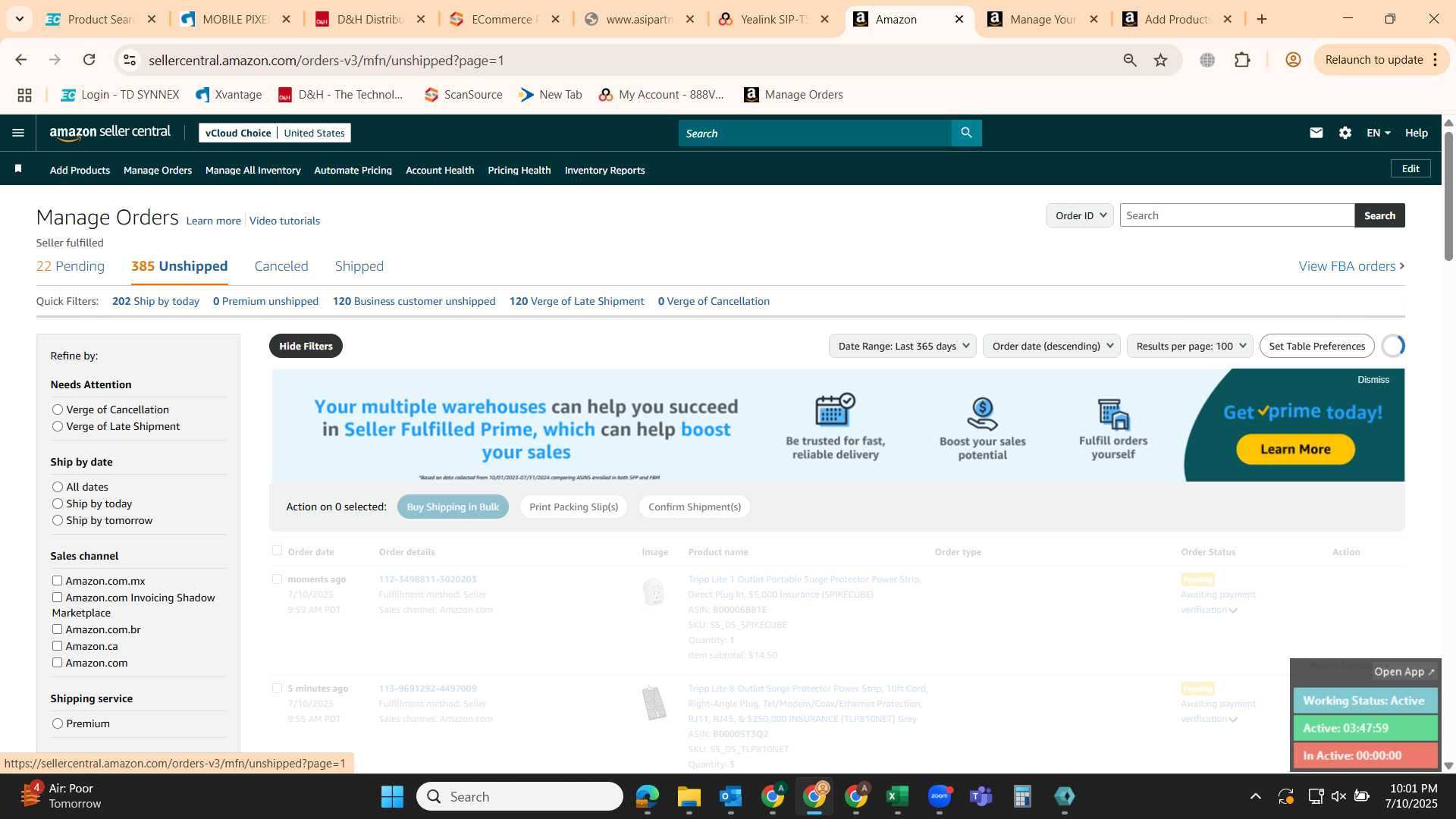Open a new browser tab with plus icon
1456x819 pixels.
pos(1262,19)
